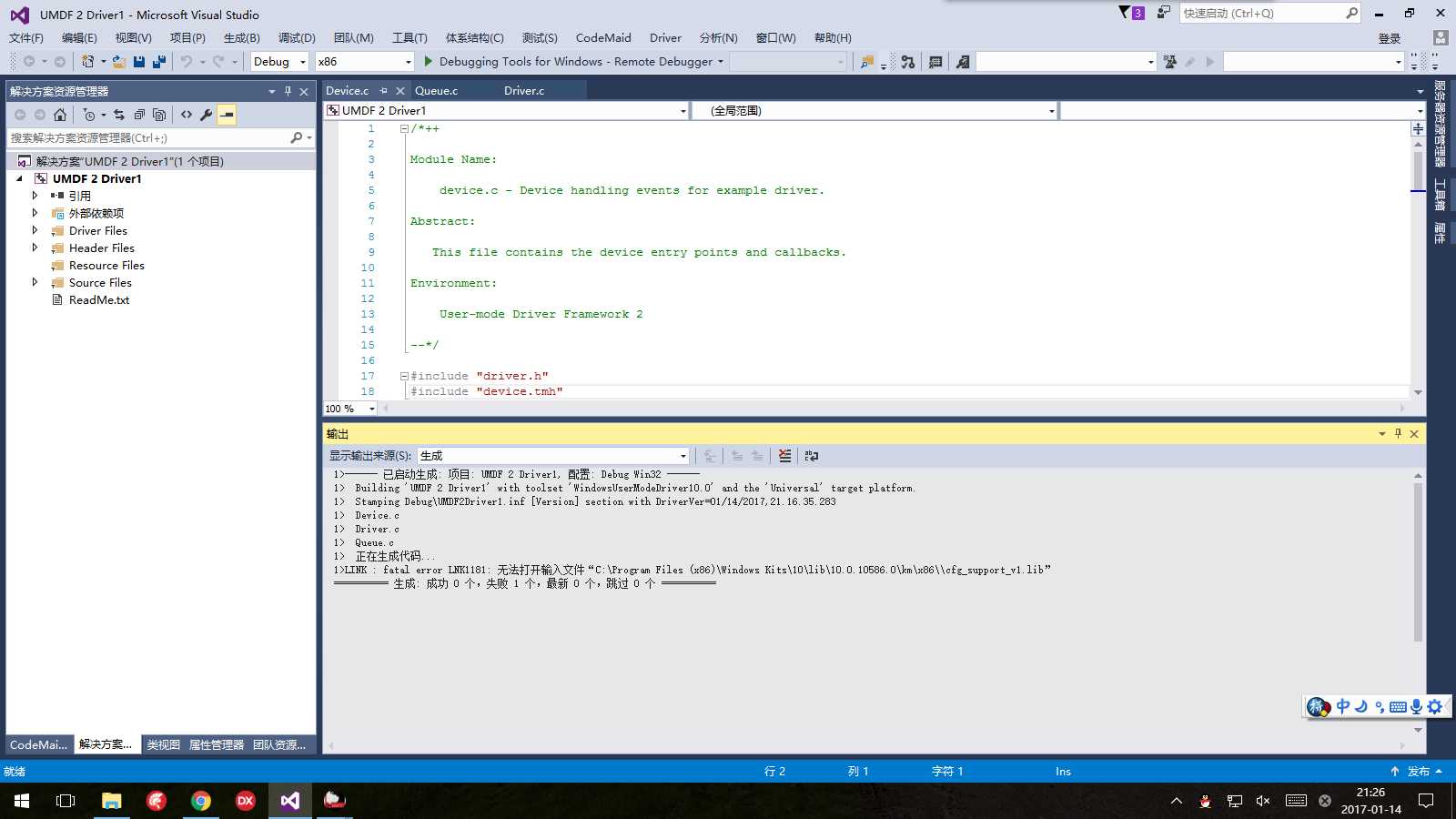The height and width of the screenshot is (819, 1456).
Task: Open the CodeMaid menu
Action: 603,38
